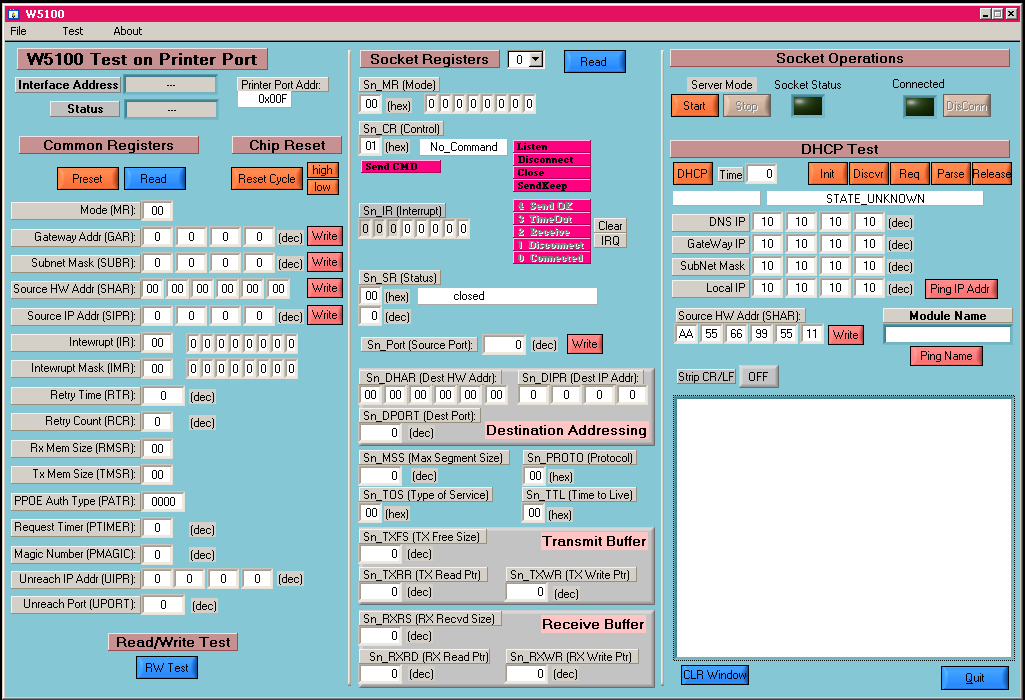Click the Socket Status indicator light
Image resolution: width=1025 pixels, height=700 pixels.
pyautogui.click(x=808, y=106)
